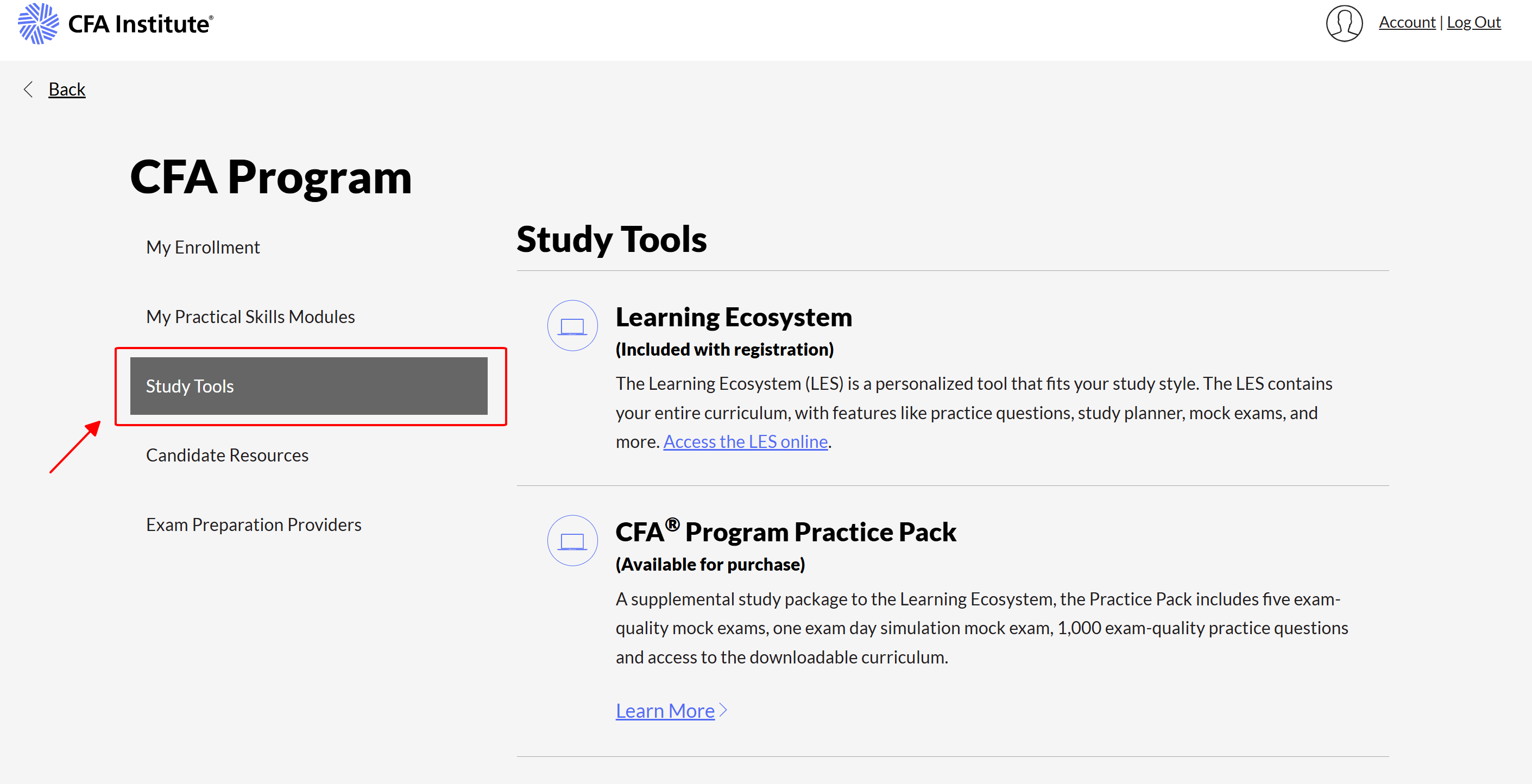Open the Access the LES online link
This screenshot has height=784, width=1532.
click(x=745, y=441)
